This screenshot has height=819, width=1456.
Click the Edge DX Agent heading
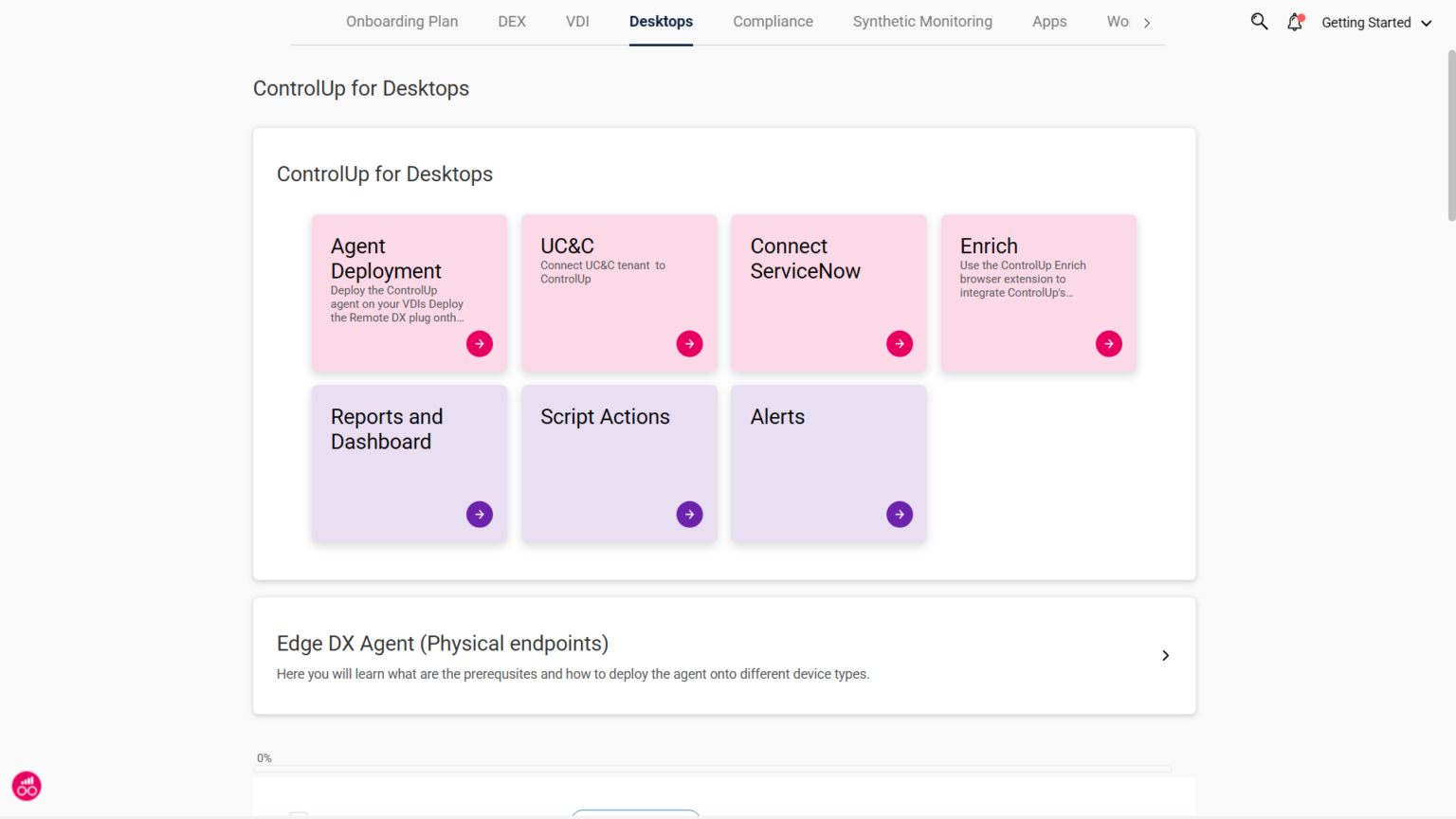coord(442,643)
